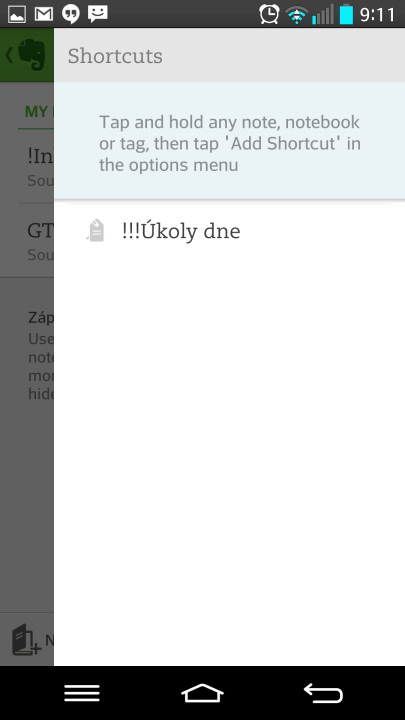Open the Gmail notification icon
Viewport: 405px width, 720px height.
tap(44, 14)
